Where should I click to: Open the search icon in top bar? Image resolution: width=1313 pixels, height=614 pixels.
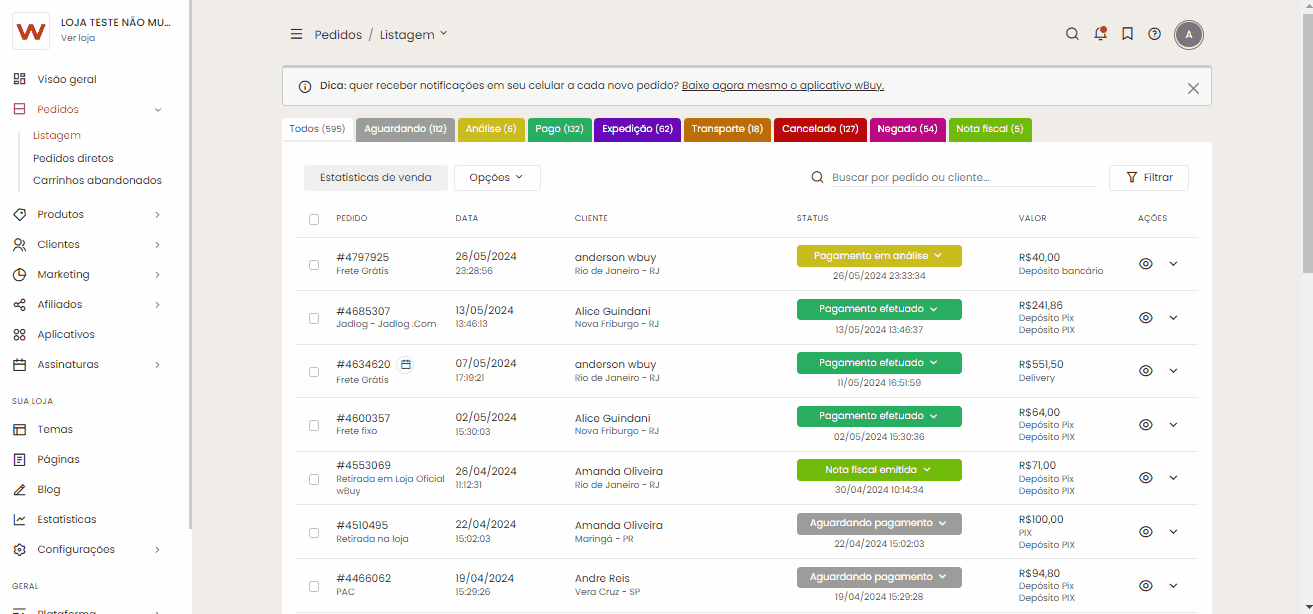click(x=1072, y=34)
